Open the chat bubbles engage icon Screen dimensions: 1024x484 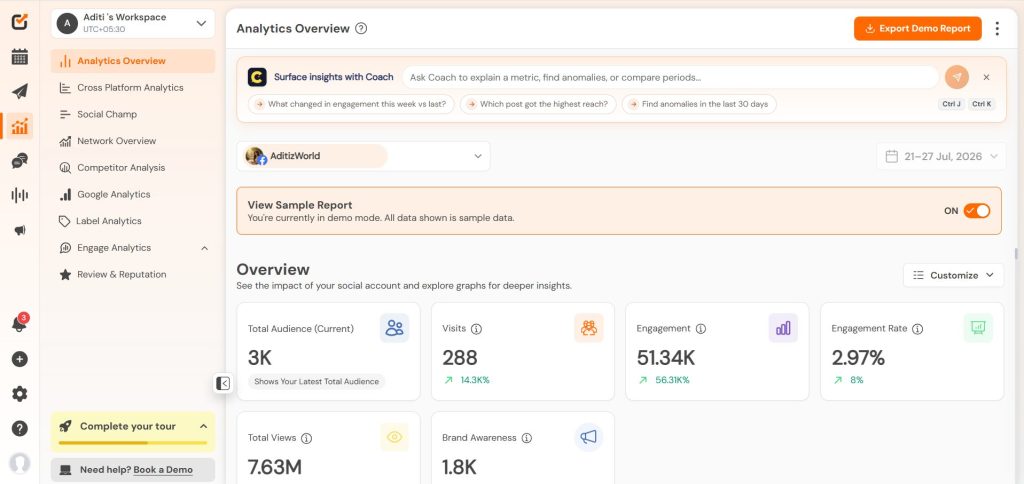(20, 161)
